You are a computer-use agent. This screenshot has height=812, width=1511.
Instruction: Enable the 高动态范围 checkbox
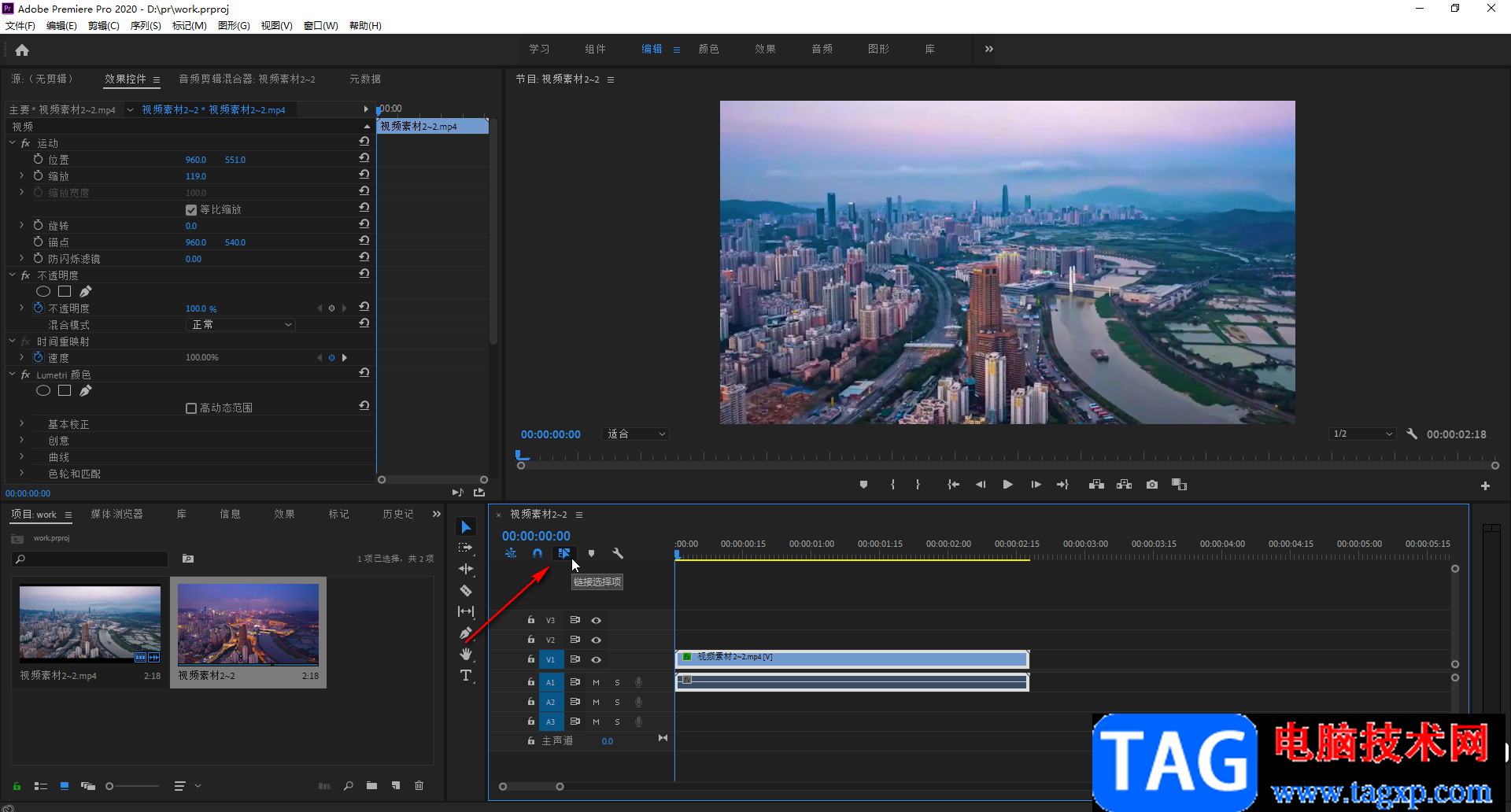191,408
